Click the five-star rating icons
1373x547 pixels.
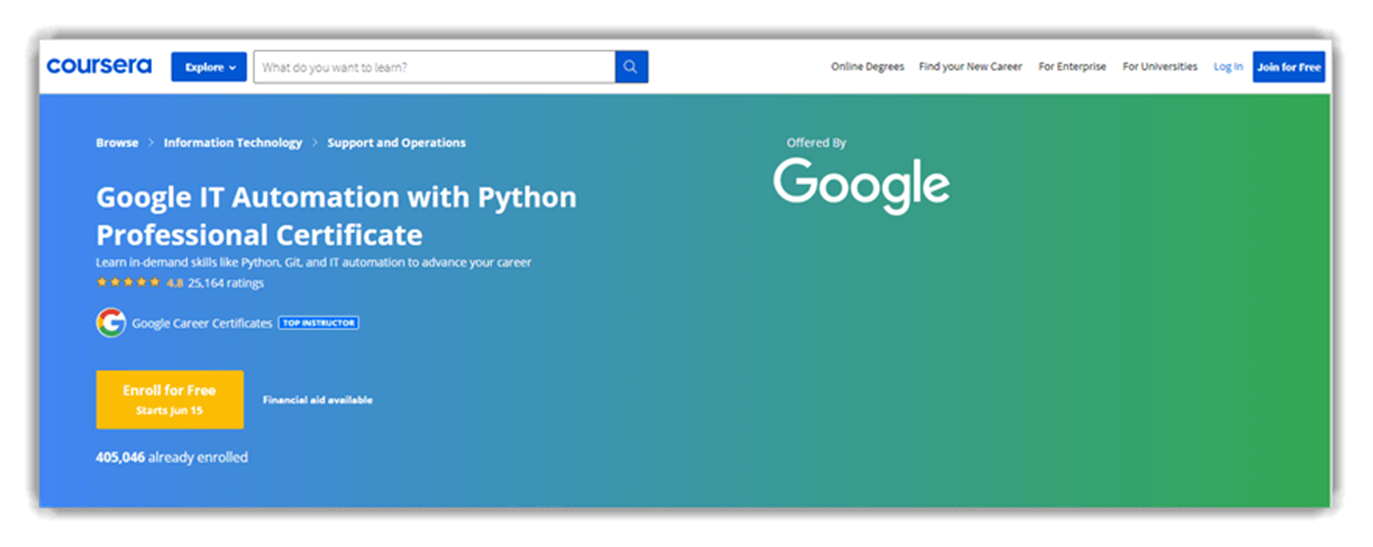pos(128,283)
